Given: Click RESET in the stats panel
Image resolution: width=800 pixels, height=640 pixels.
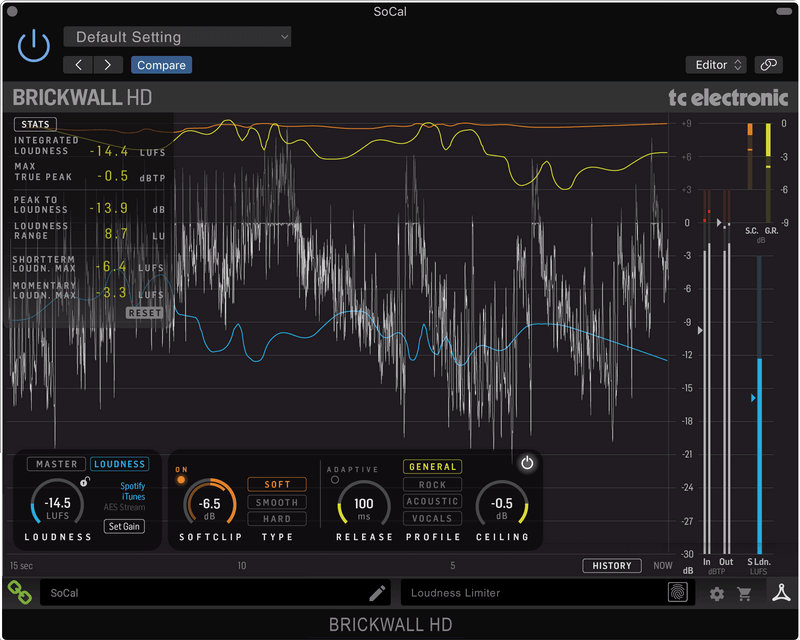Looking at the screenshot, I should 145,313.
